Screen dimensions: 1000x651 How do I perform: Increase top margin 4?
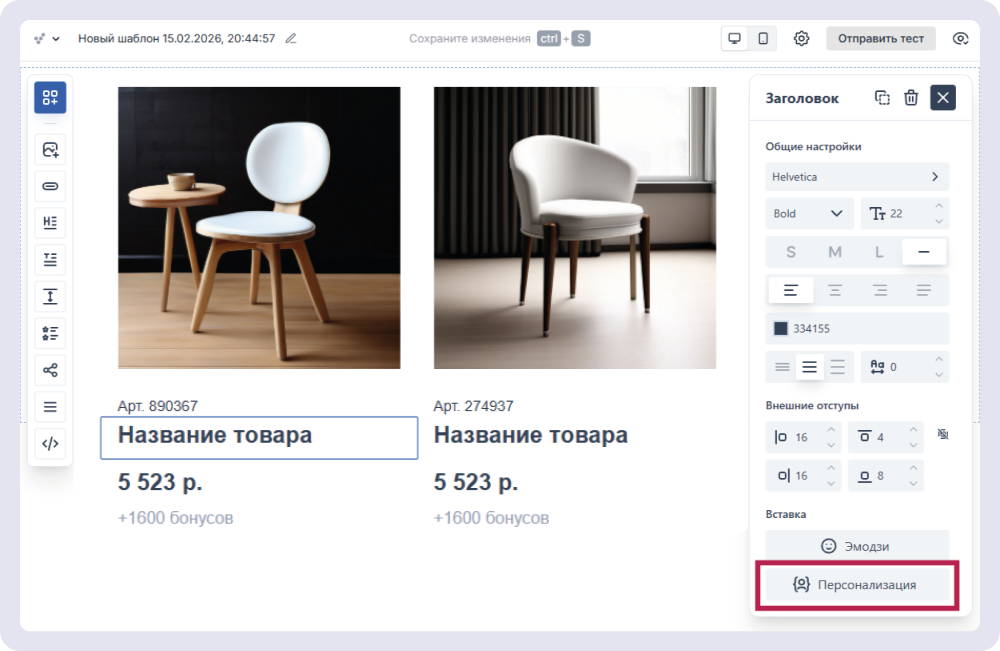coord(913,430)
